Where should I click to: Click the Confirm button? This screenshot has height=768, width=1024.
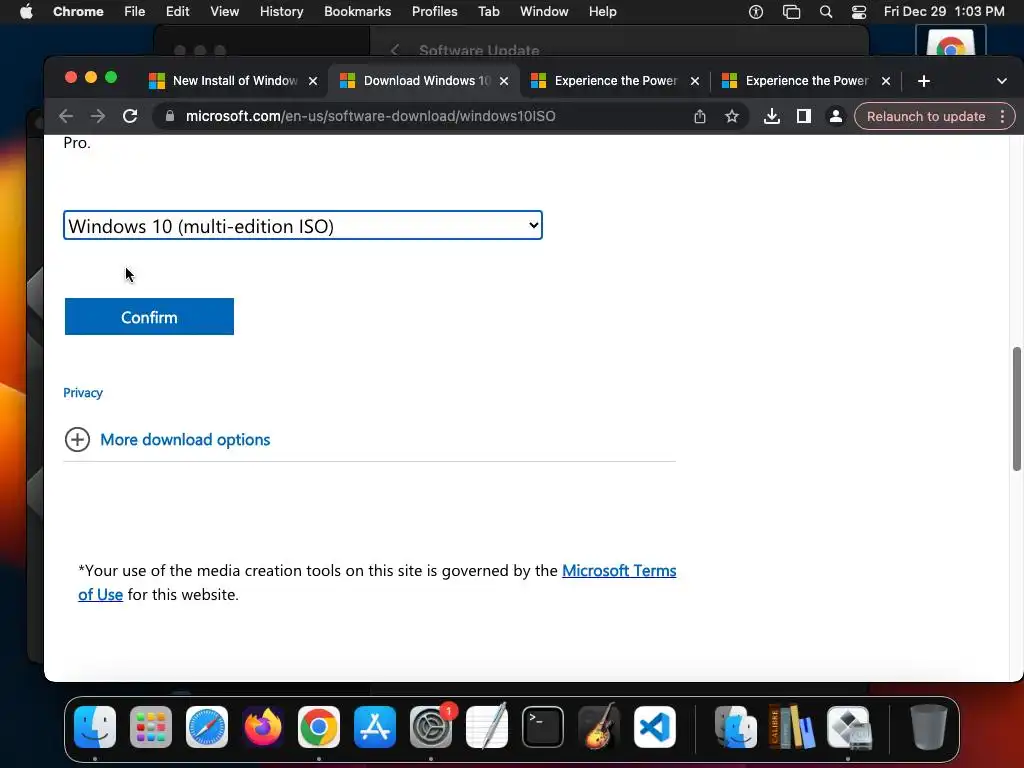149,317
